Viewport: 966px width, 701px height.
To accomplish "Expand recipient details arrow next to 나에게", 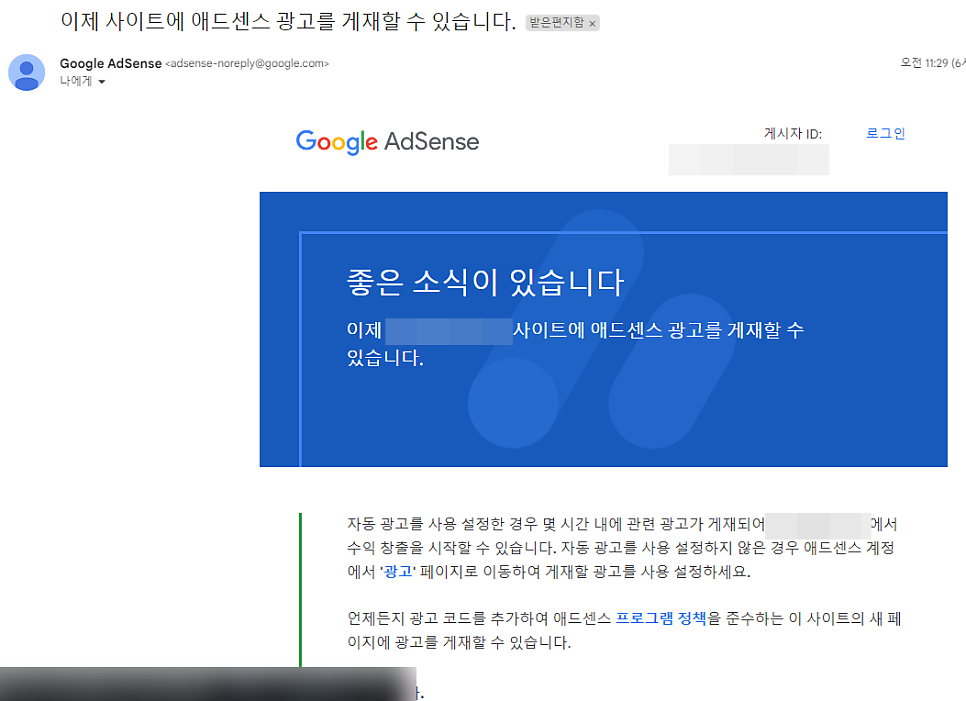I will (x=102, y=81).
